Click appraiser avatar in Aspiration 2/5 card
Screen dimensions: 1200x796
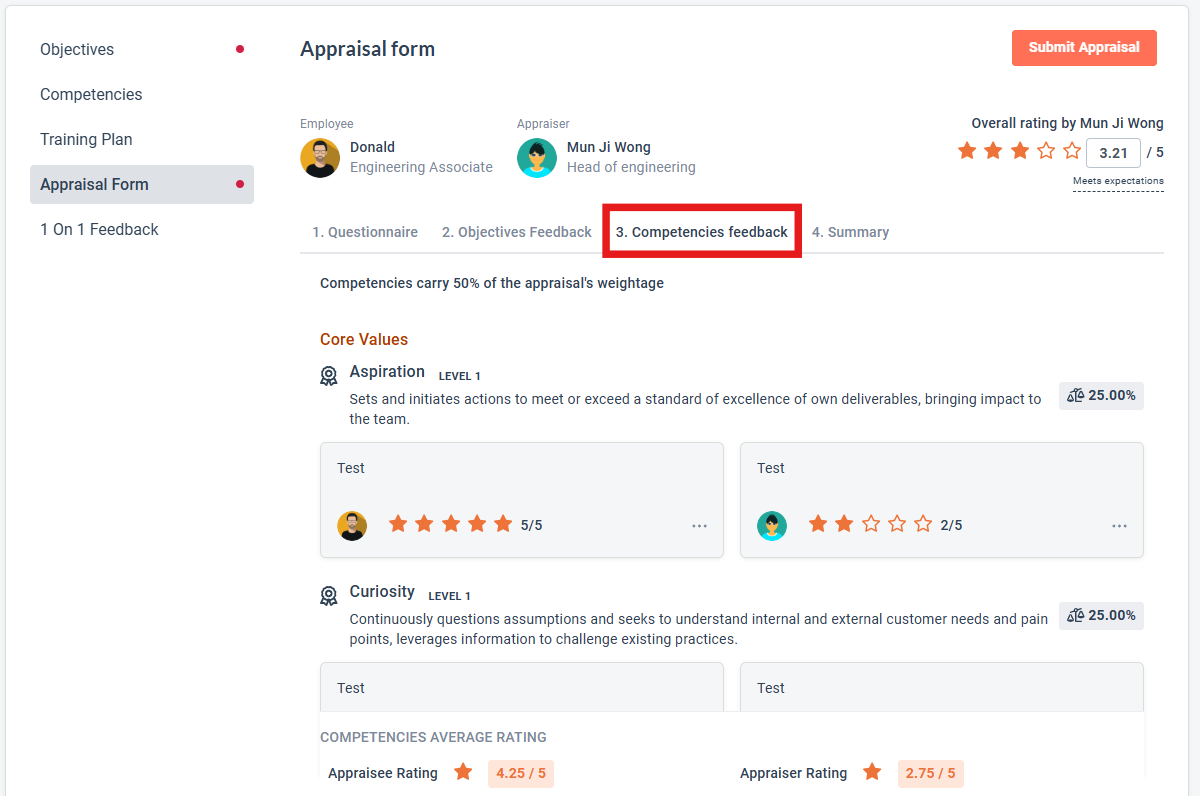click(x=772, y=525)
